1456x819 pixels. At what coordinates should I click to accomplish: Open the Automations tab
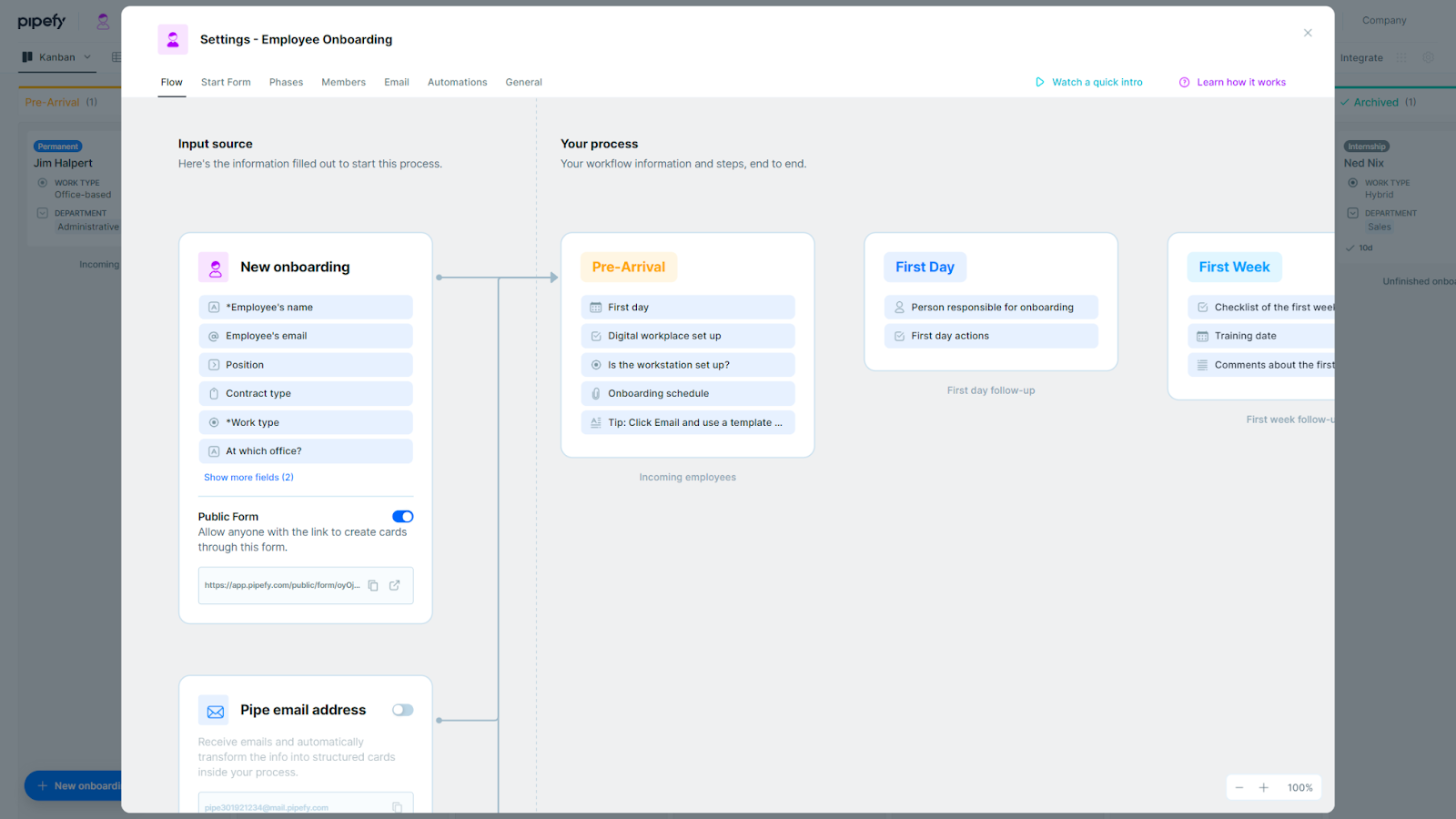pos(457,82)
